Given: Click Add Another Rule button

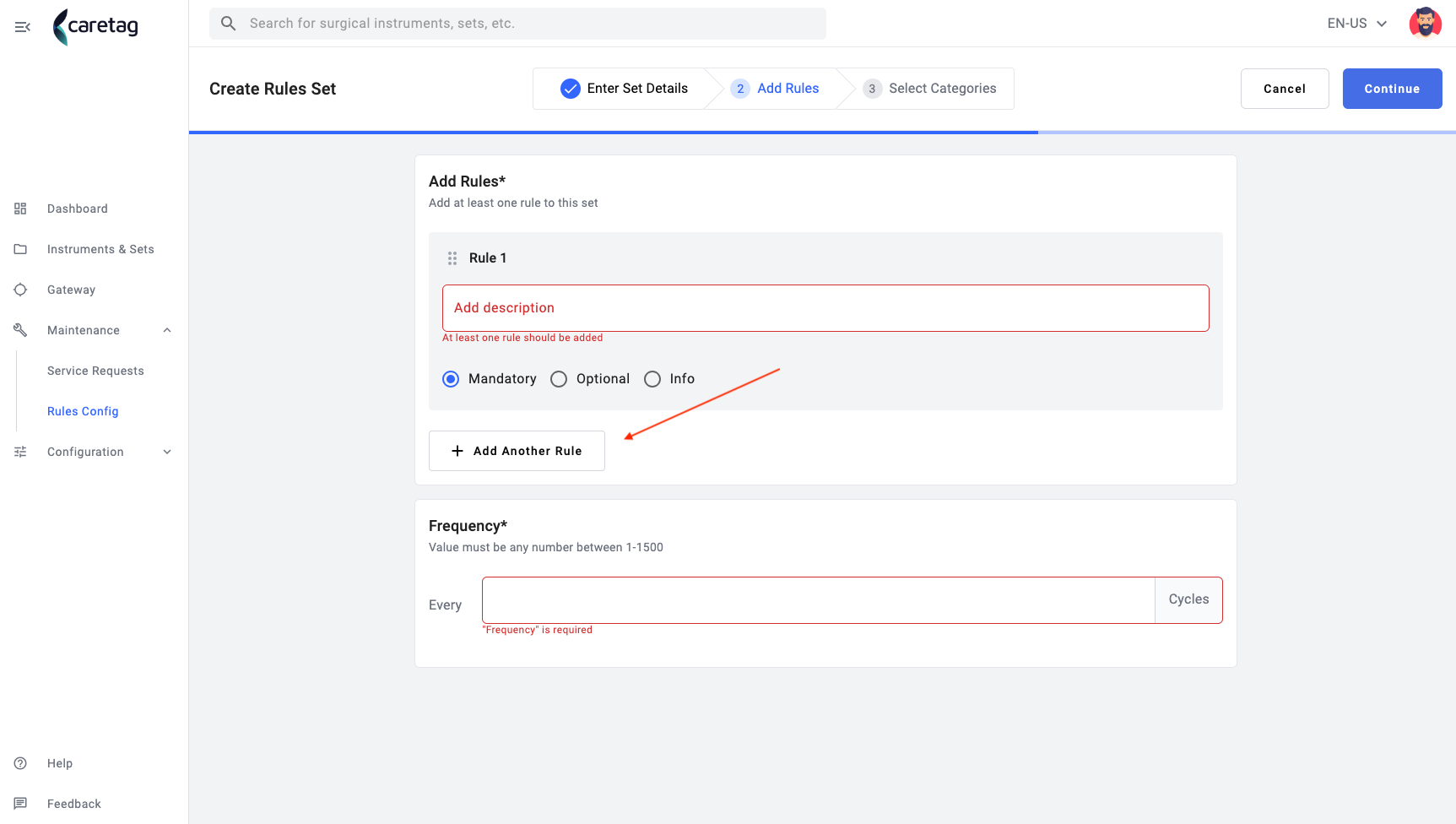Looking at the screenshot, I should coord(517,451).
